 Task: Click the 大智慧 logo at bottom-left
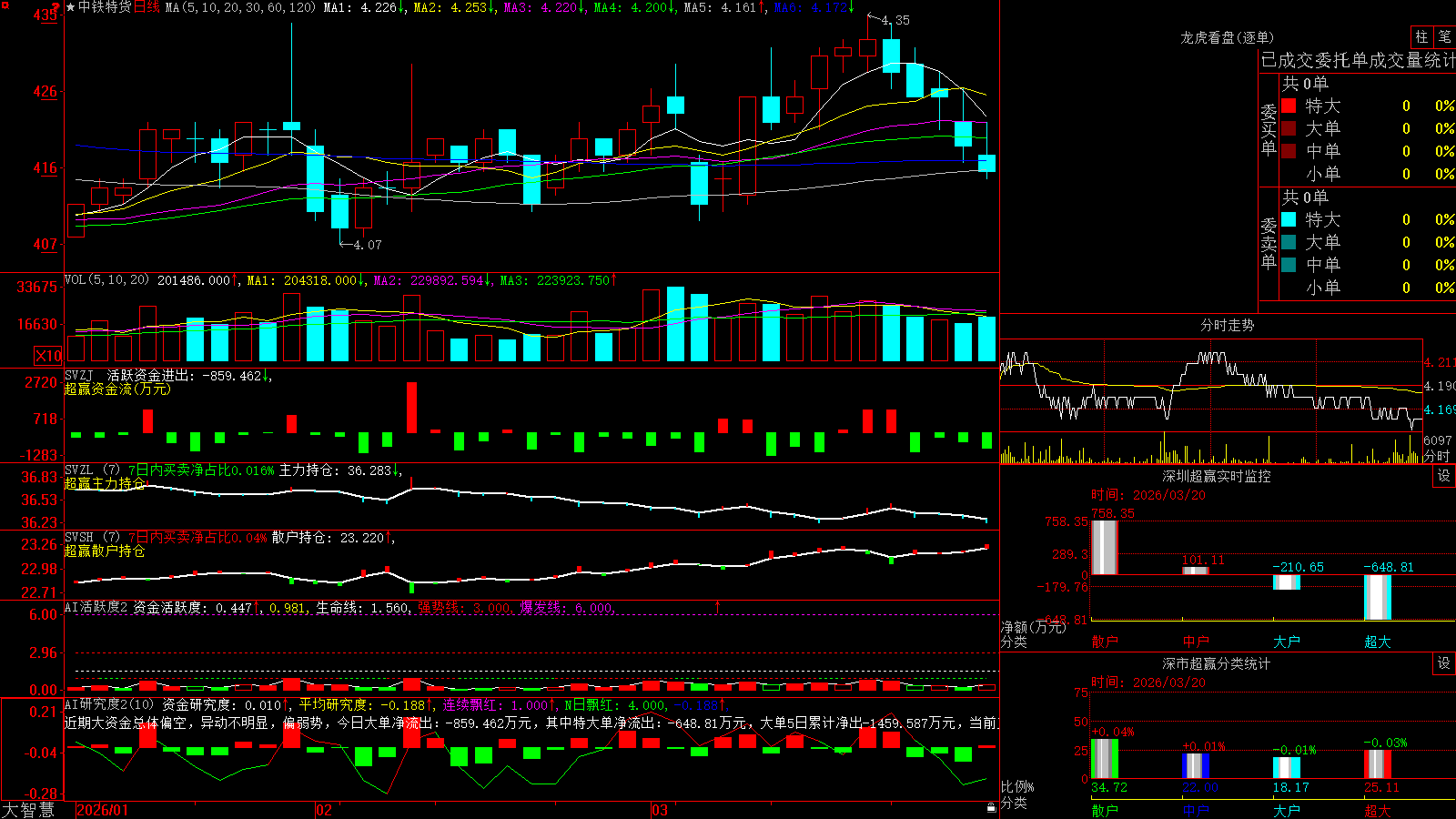tap(28, 809)
